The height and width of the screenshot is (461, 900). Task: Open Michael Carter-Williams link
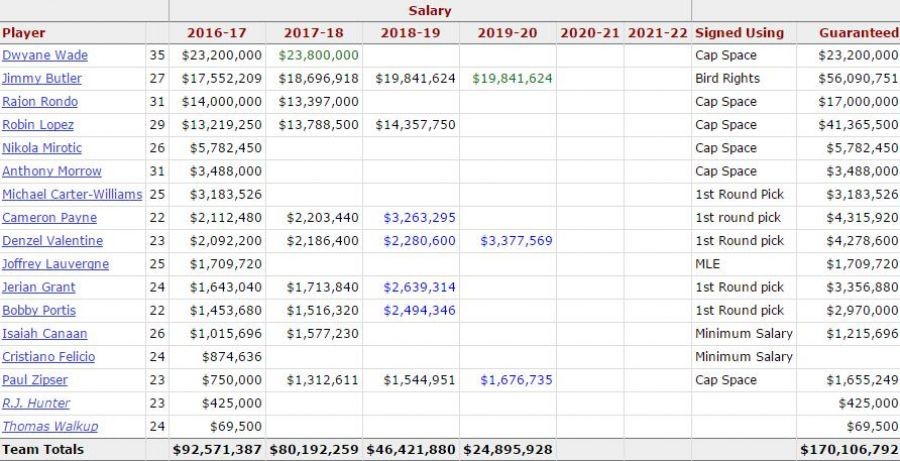pyautogui.click(x=72, y=194)
